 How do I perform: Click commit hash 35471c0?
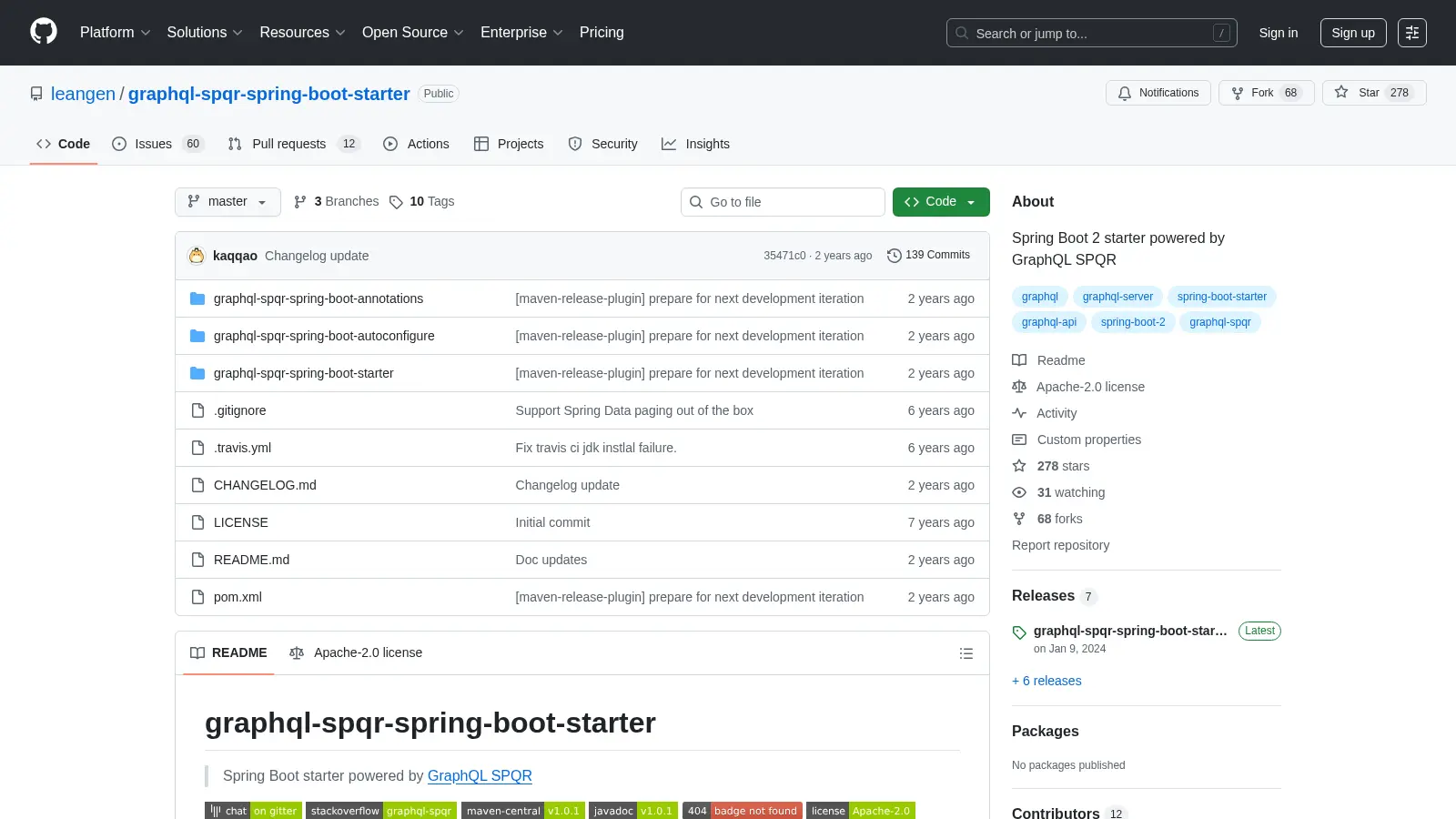pos(784,256)
